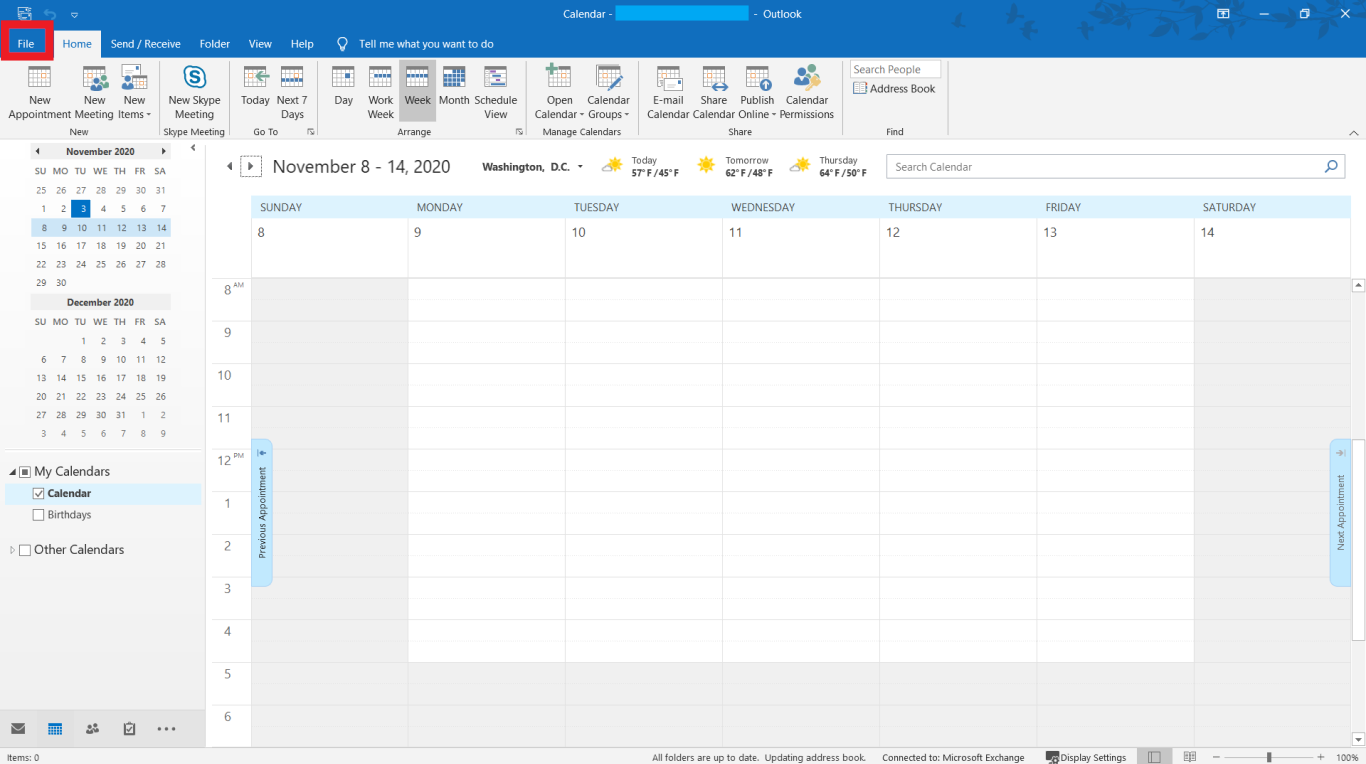Viewport: 1366px width, 764px height.
Task: Open the Send / Receive tab
Action: [x=146, y=44]
